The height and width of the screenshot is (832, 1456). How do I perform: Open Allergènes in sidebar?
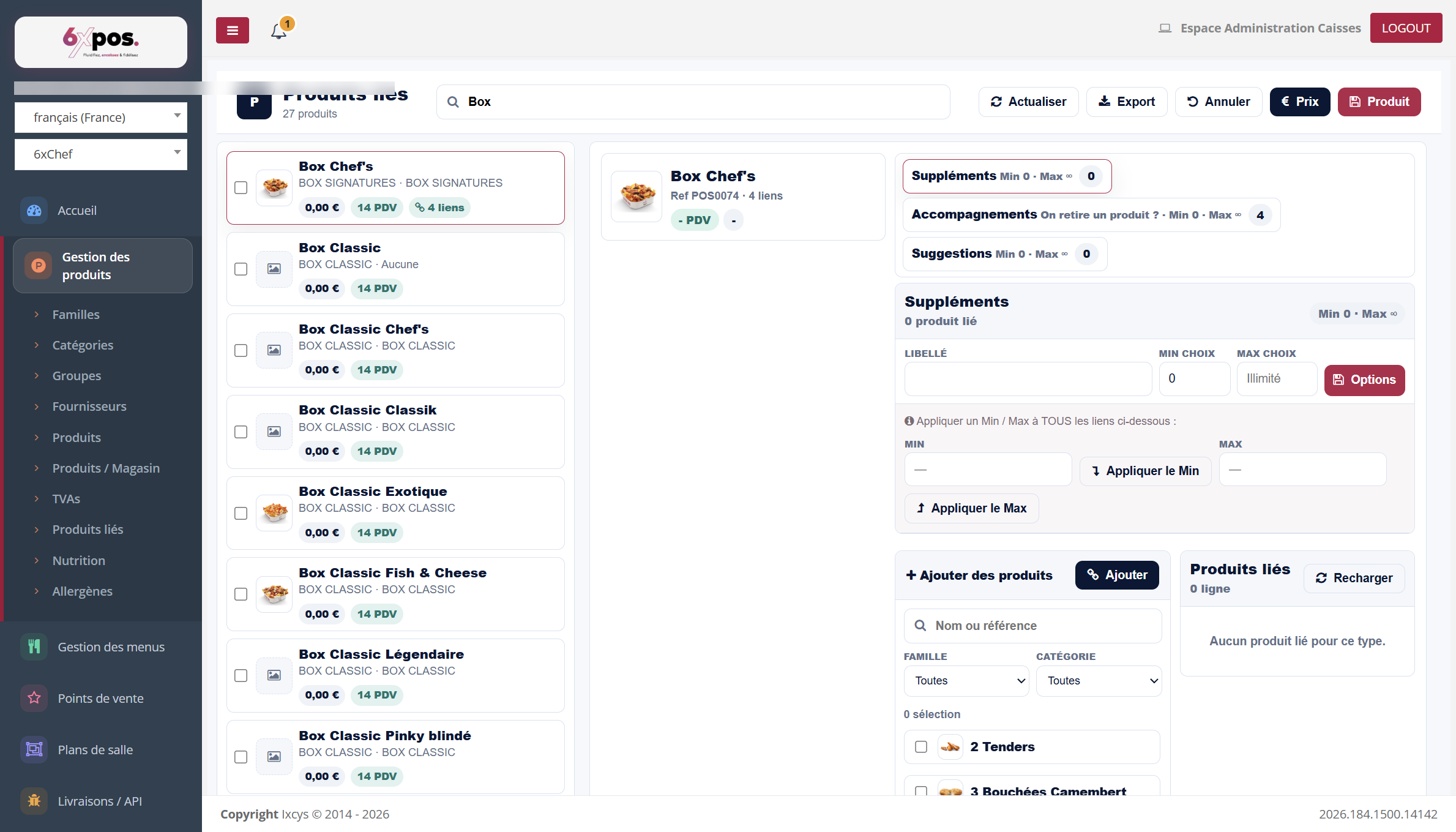83,591
